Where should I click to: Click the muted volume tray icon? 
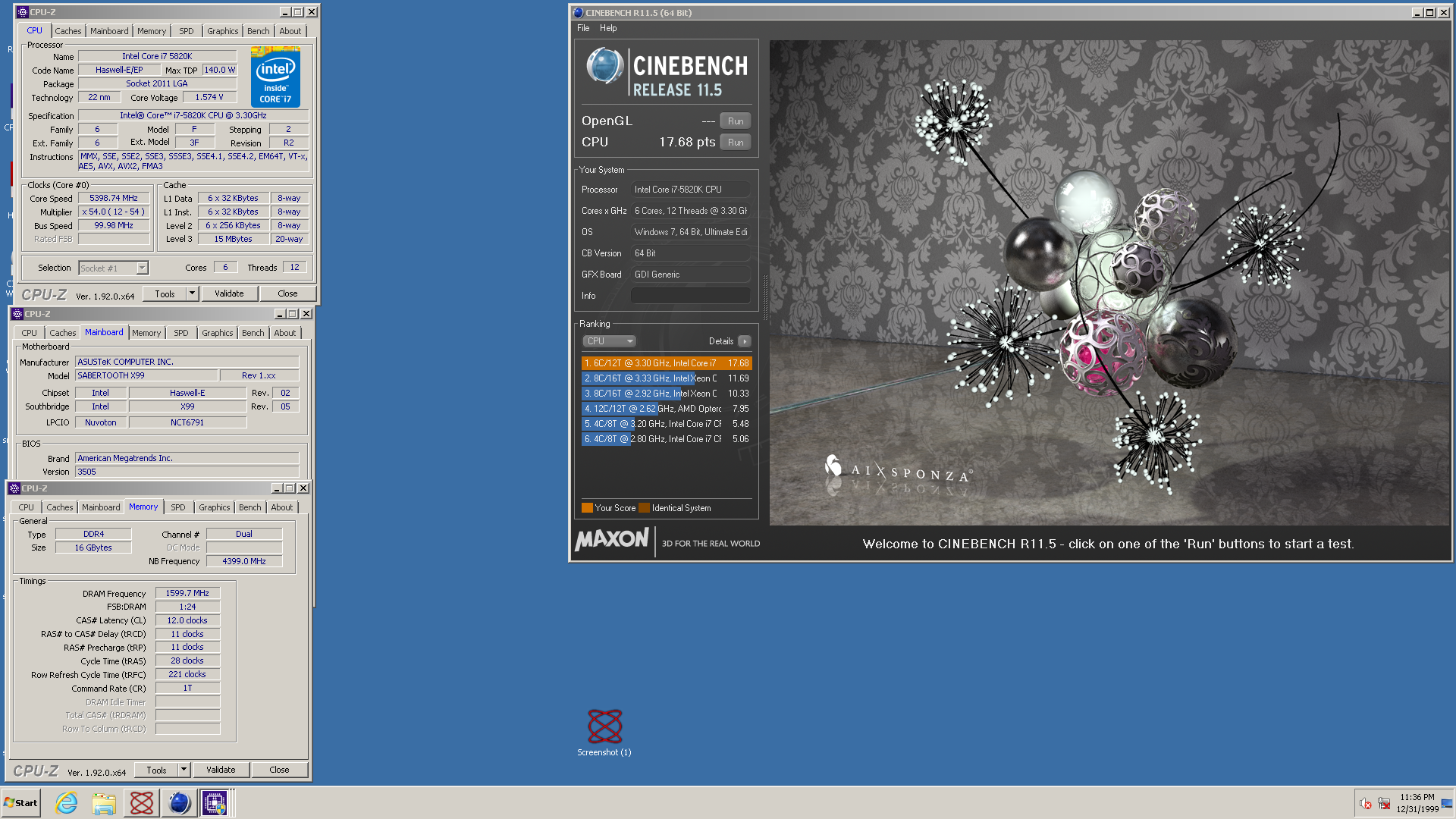click(1366, 803)
